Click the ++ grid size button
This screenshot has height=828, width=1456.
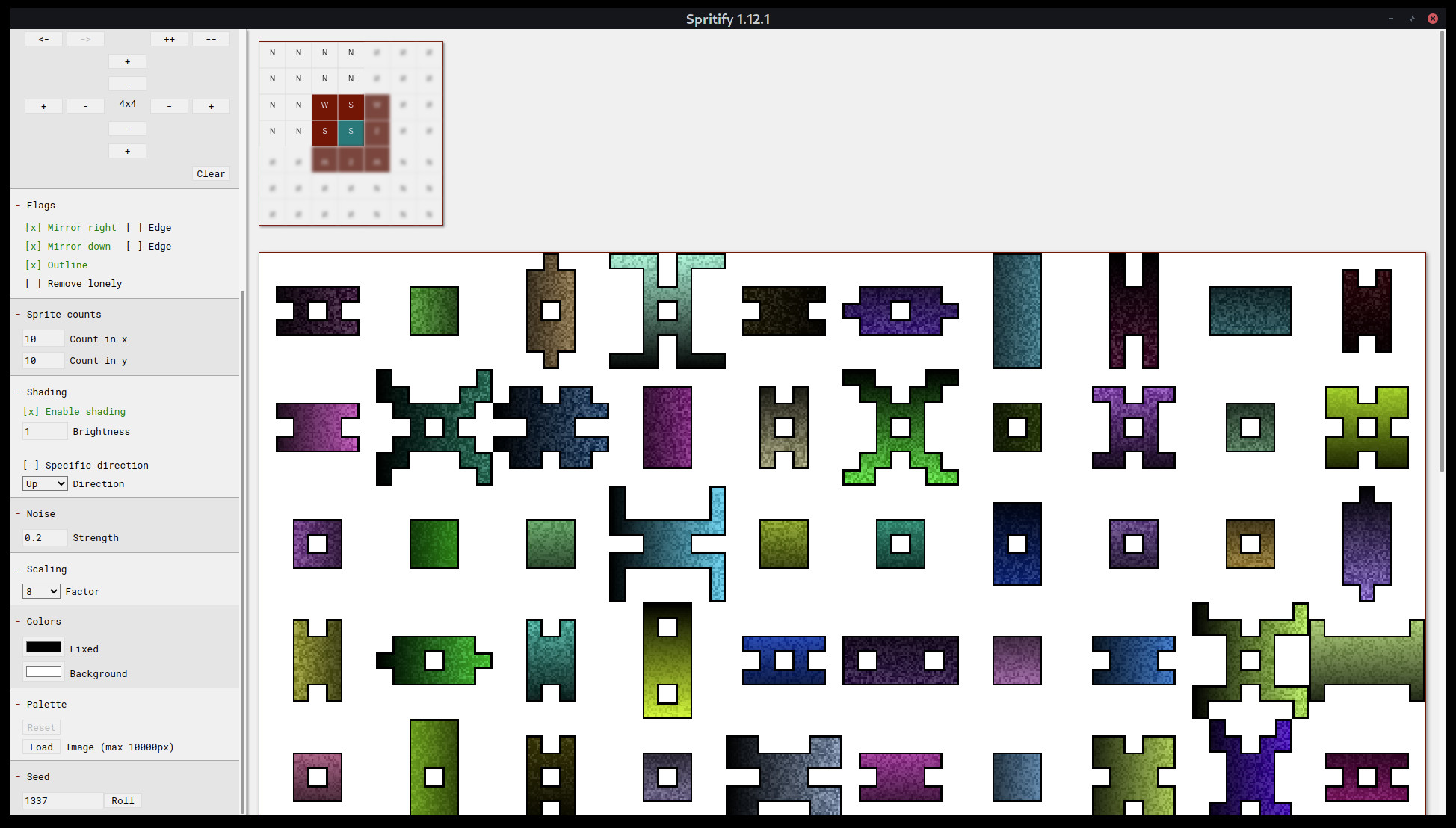tap(169, 38)
